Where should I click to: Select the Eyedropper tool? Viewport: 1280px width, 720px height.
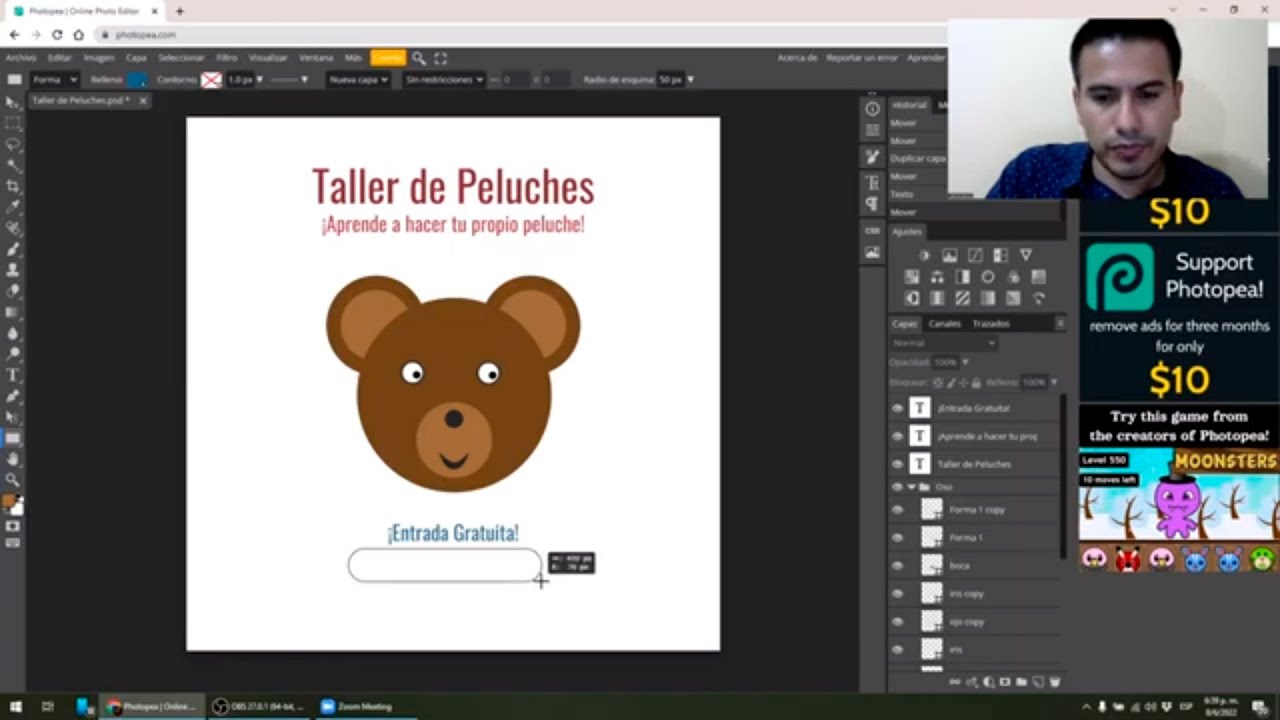click(x=13, y=207)
